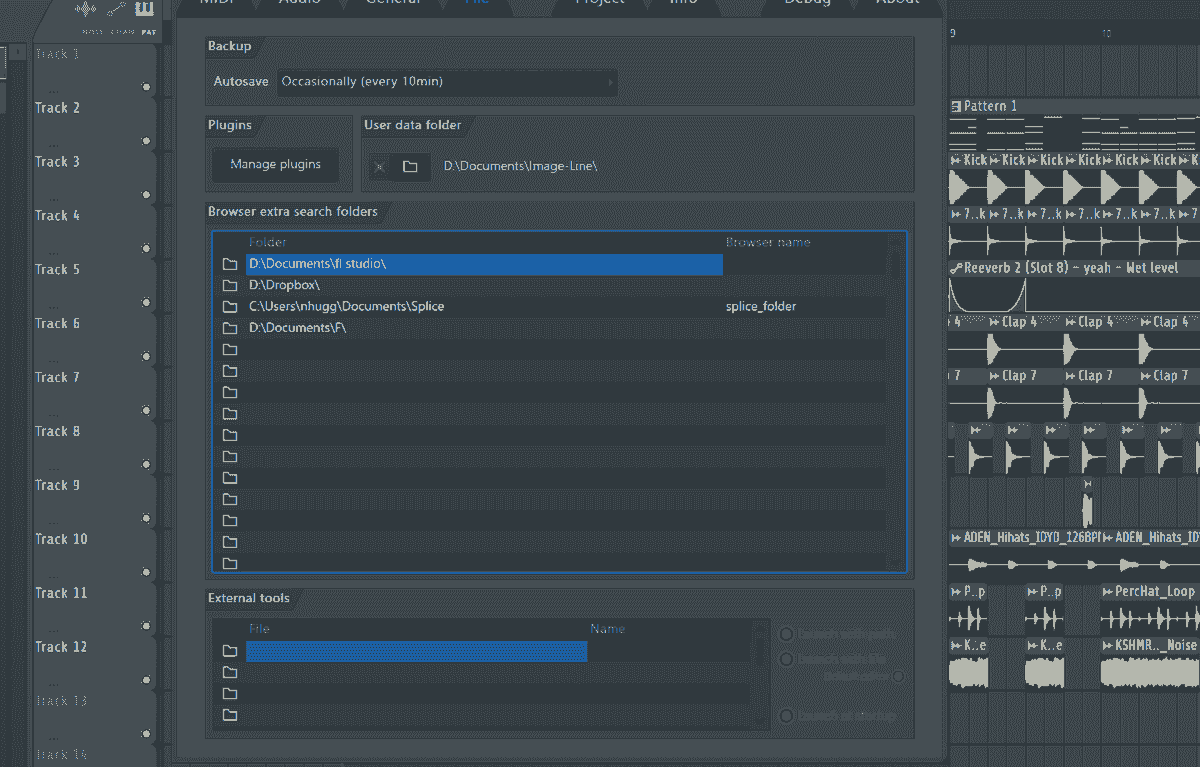Select the Track 2 header label
Screen dimensions: 1200x767
58,108
